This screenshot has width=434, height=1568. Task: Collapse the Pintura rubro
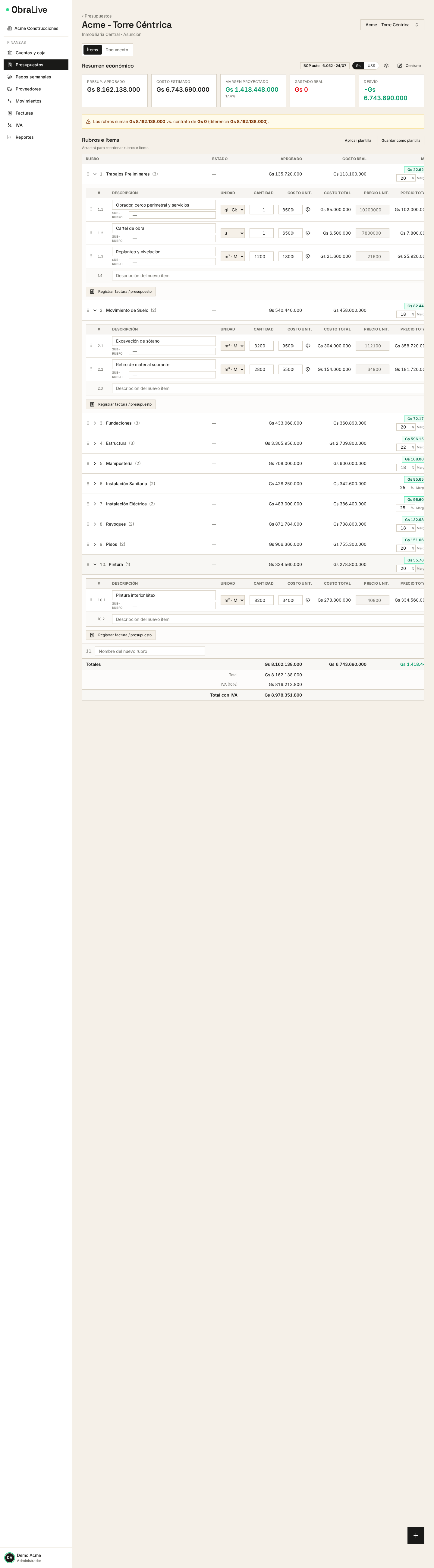pos(95,565)
